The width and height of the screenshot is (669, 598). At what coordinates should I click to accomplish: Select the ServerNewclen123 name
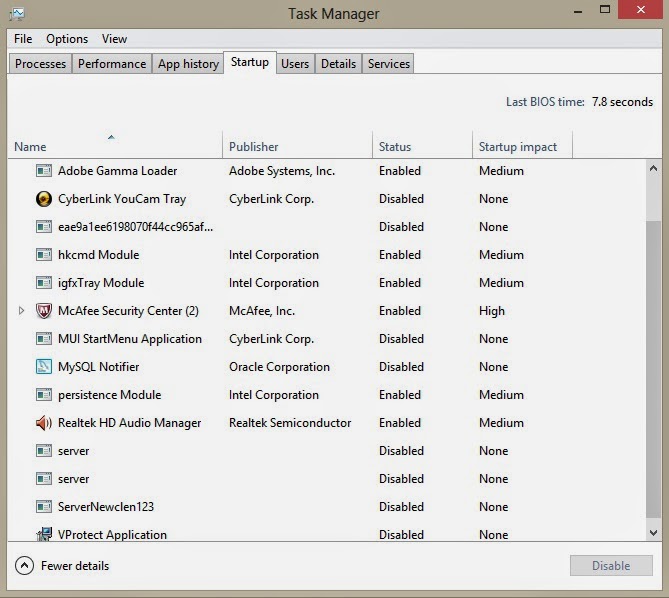click(x=106, y=507)
